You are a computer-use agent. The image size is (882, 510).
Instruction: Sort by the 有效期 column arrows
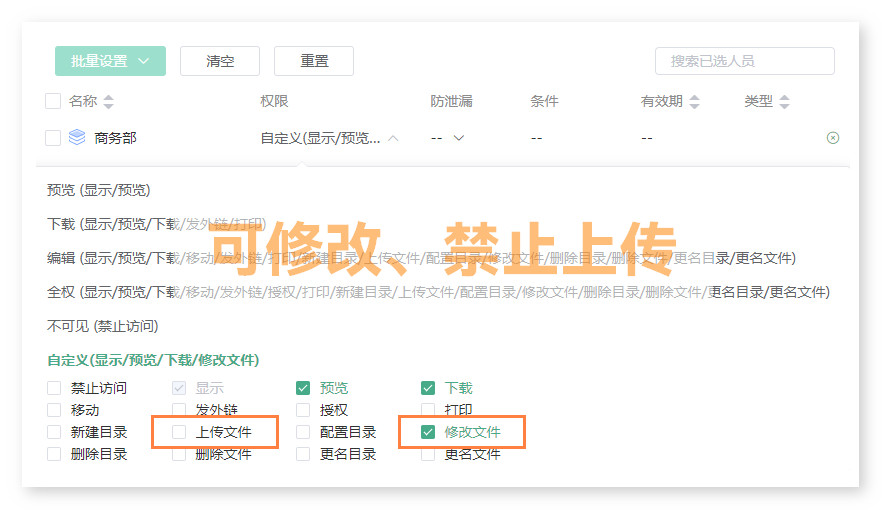695,102
